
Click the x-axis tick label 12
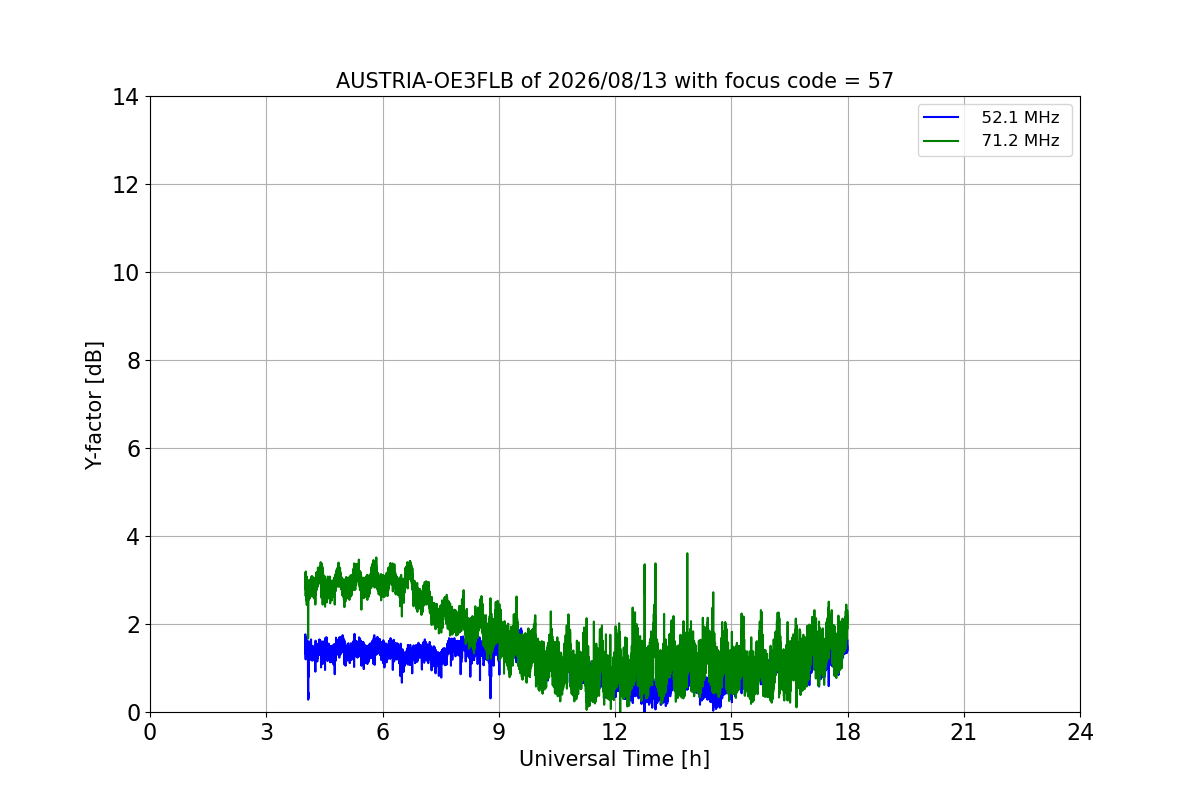(615, 732)
